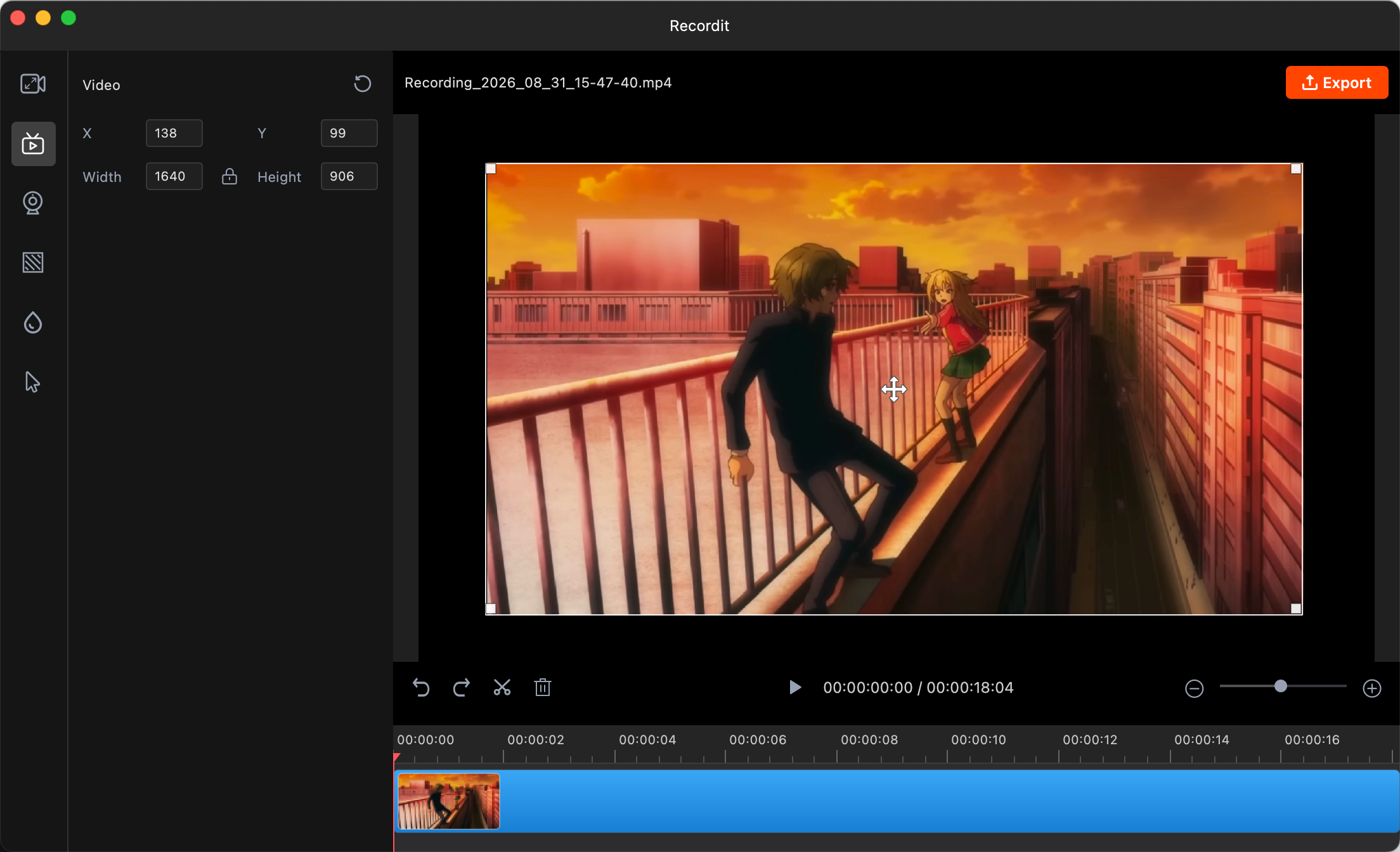1400x852 pixels.
Task: Minimize the Recordit window with yellow button
Action: pyautogui.click(x=43, y=18)
